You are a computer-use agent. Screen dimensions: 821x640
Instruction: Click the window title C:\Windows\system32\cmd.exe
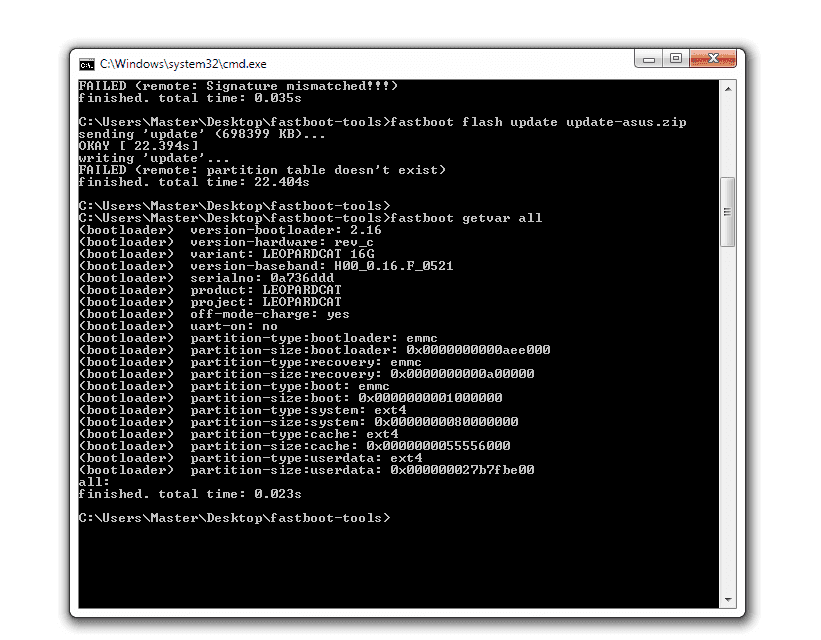point(183,64)
